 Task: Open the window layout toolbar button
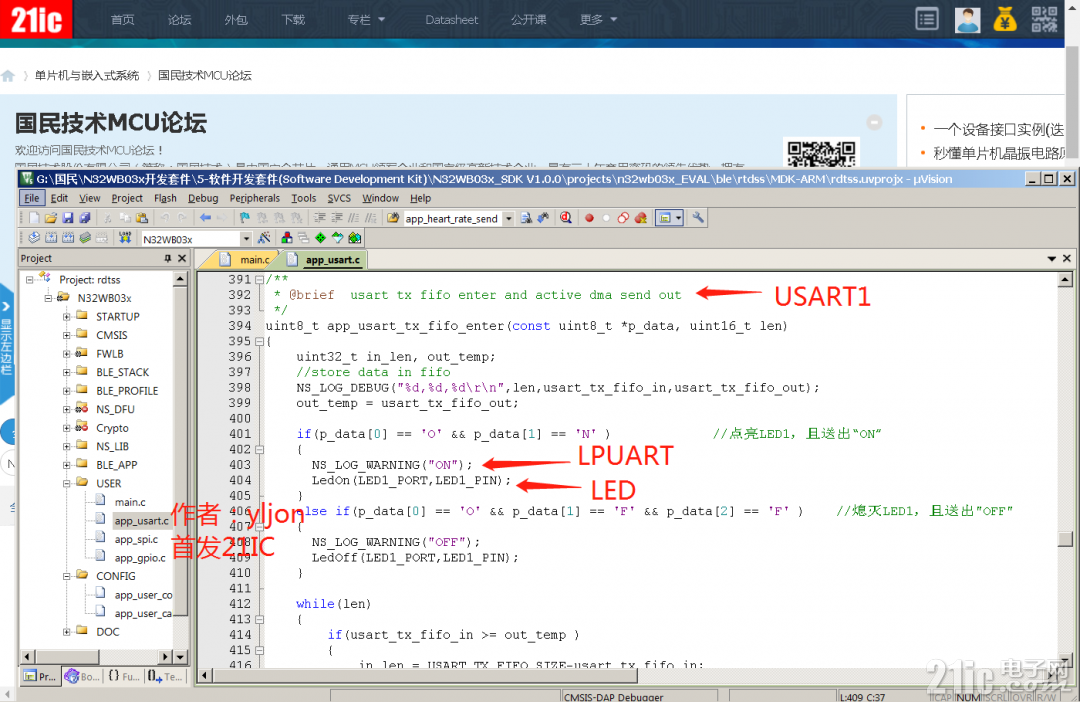[x=669, y=218]
